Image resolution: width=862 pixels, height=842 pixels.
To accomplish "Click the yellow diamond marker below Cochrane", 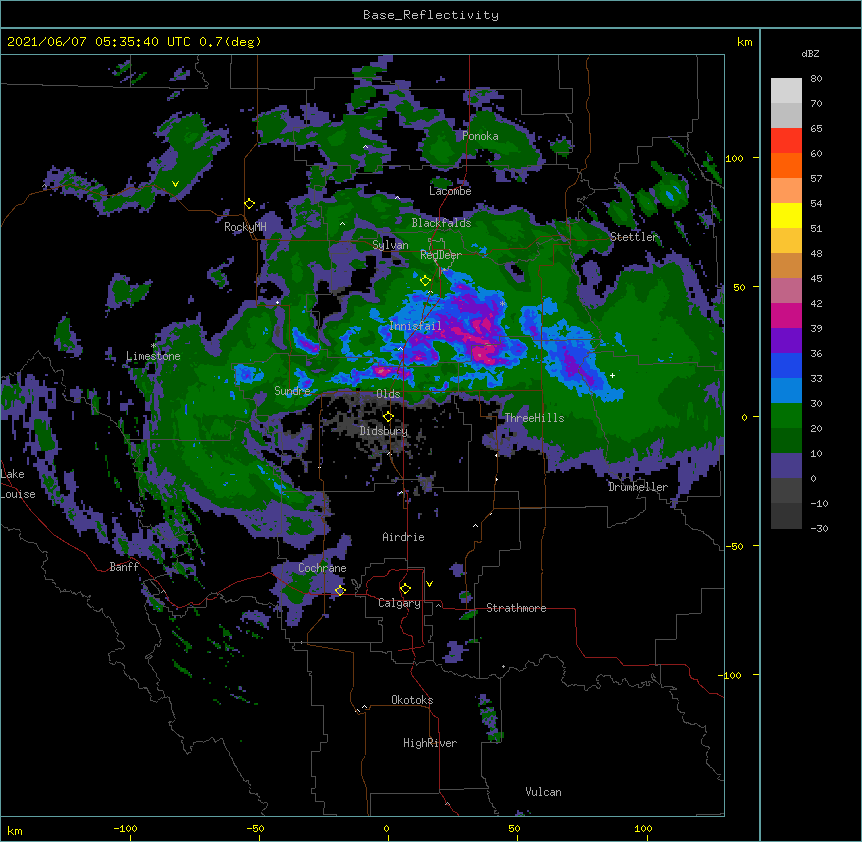I will 340,590.
